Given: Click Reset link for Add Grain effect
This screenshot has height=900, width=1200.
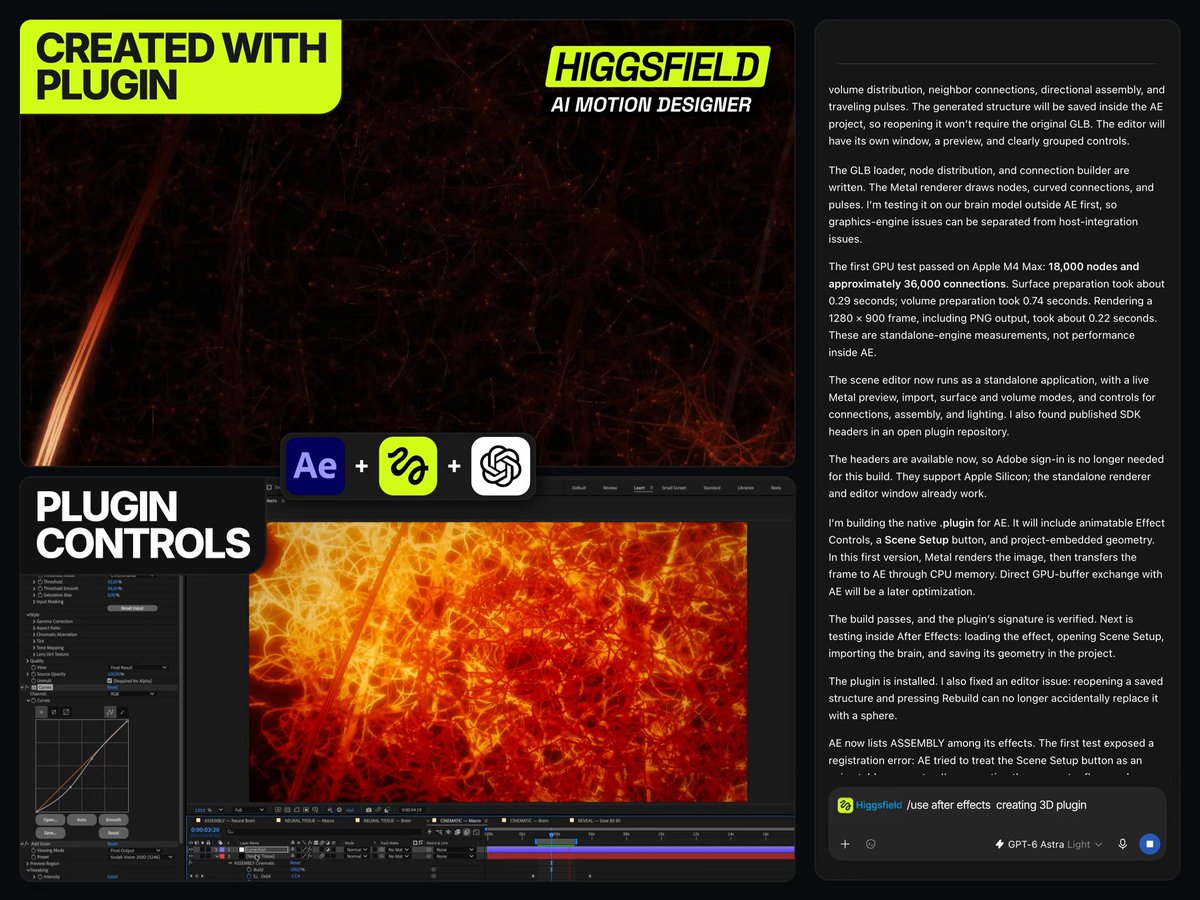Looking at the screenshot, I should coord(112,844).
